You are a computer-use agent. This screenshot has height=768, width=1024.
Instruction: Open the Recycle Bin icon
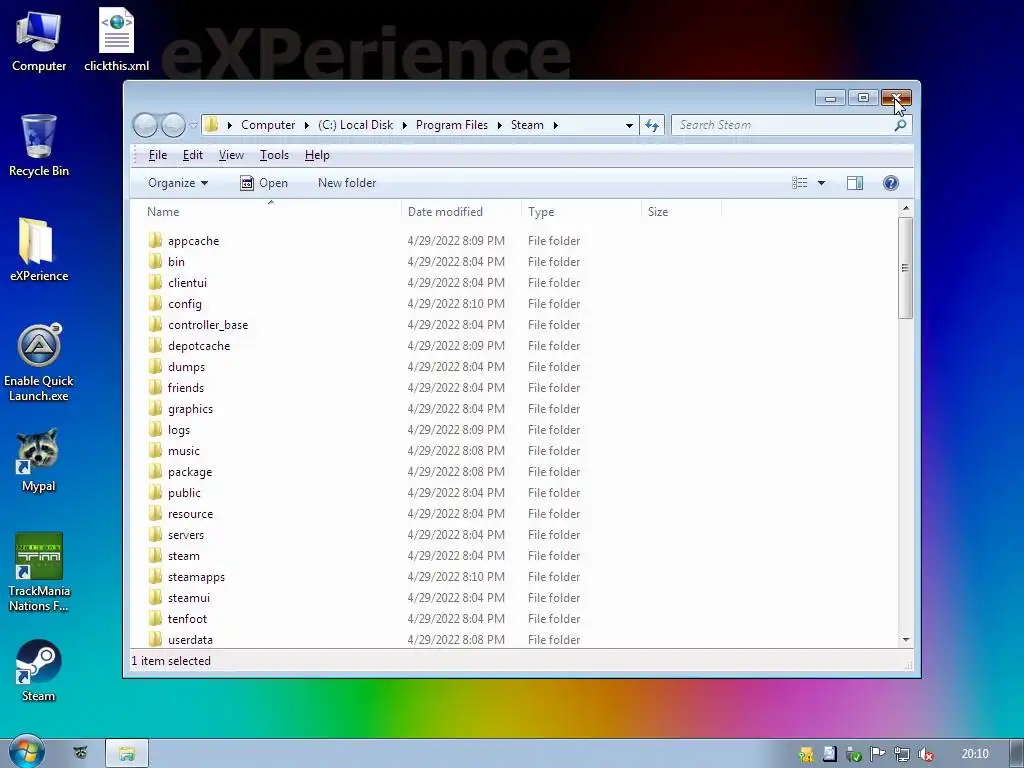click(x=39, y=145)
